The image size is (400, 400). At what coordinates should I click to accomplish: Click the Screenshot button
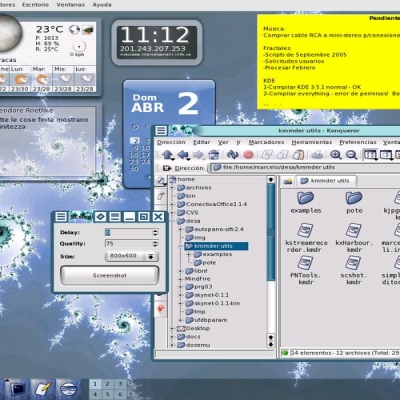(x=109, y=276)
